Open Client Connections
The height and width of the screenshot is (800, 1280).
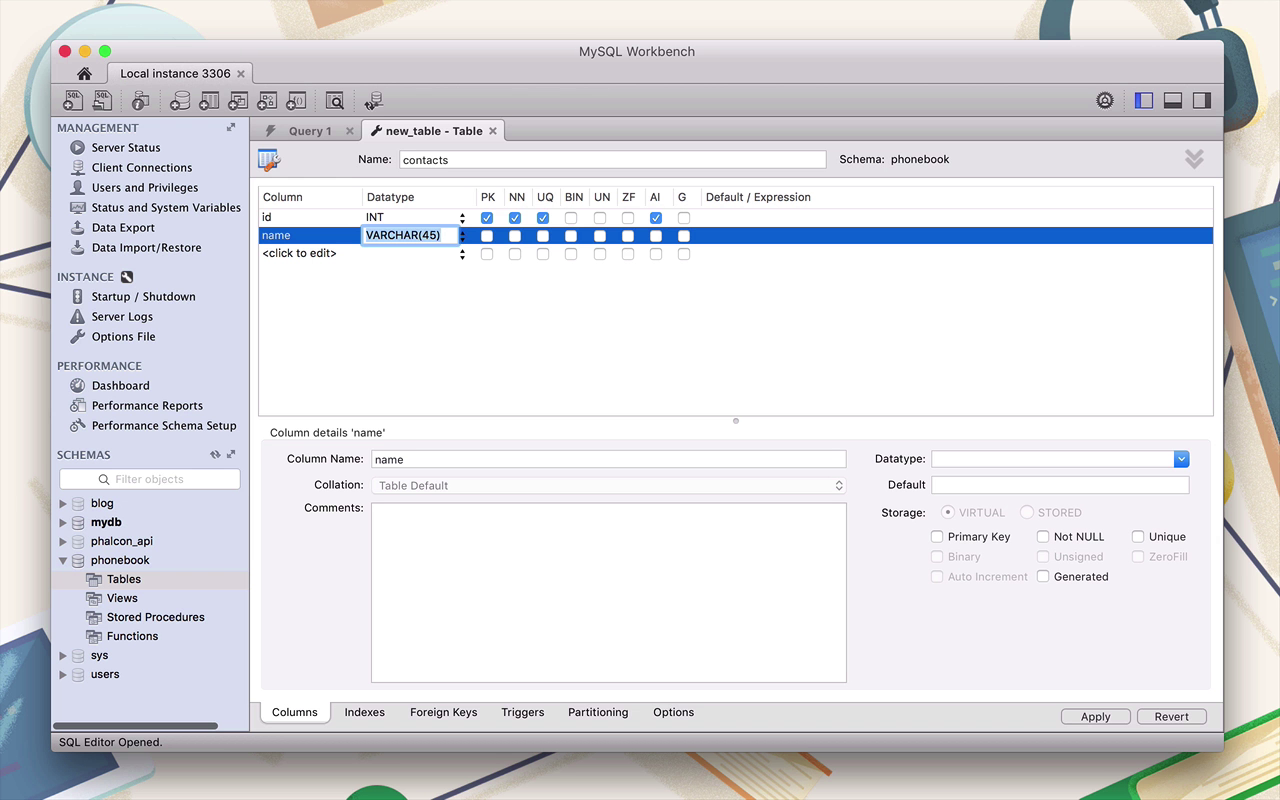pyautogui.click(x=142, y=167)
